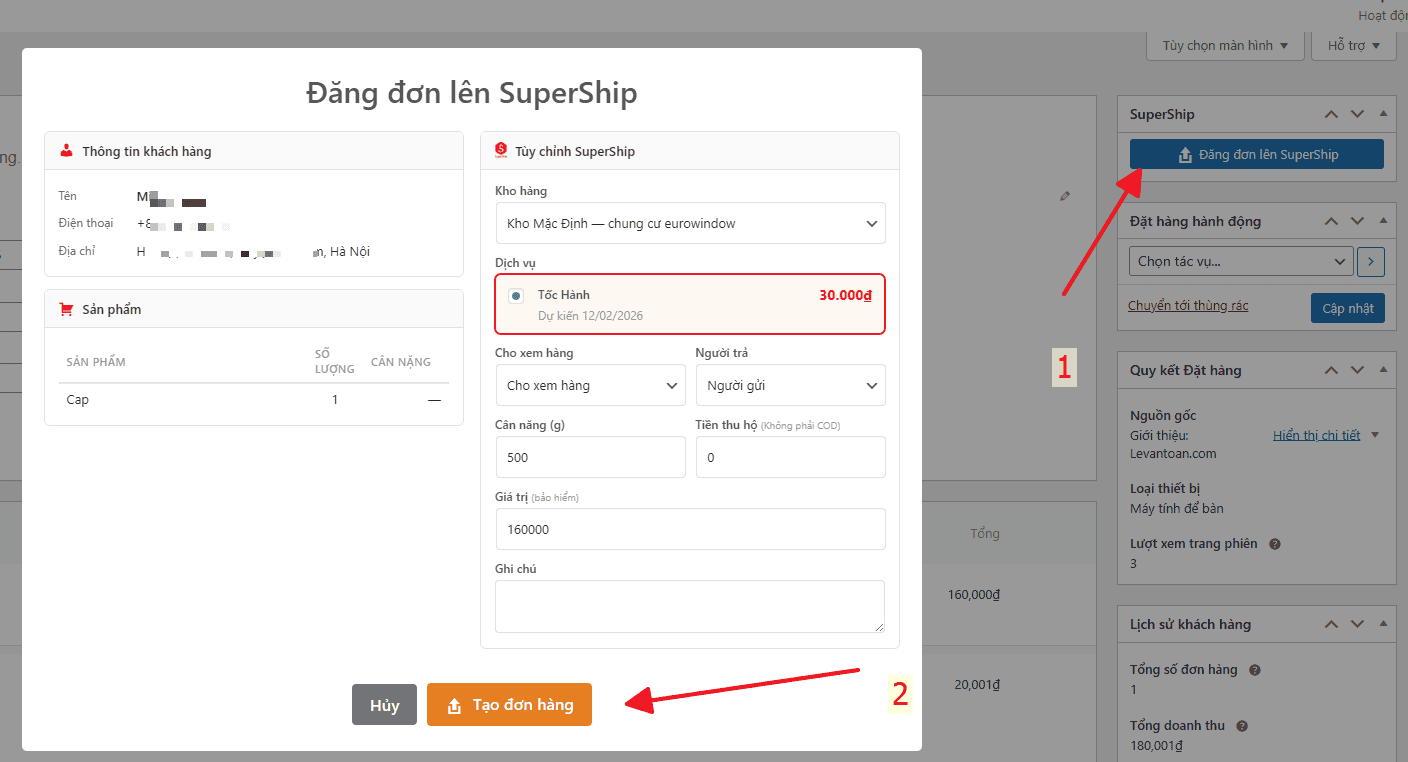The width and height of the screenshot is (1408, 762).
Task: Click help icon beside Tổng số đơn hàng
Action: pos(1255,670)
